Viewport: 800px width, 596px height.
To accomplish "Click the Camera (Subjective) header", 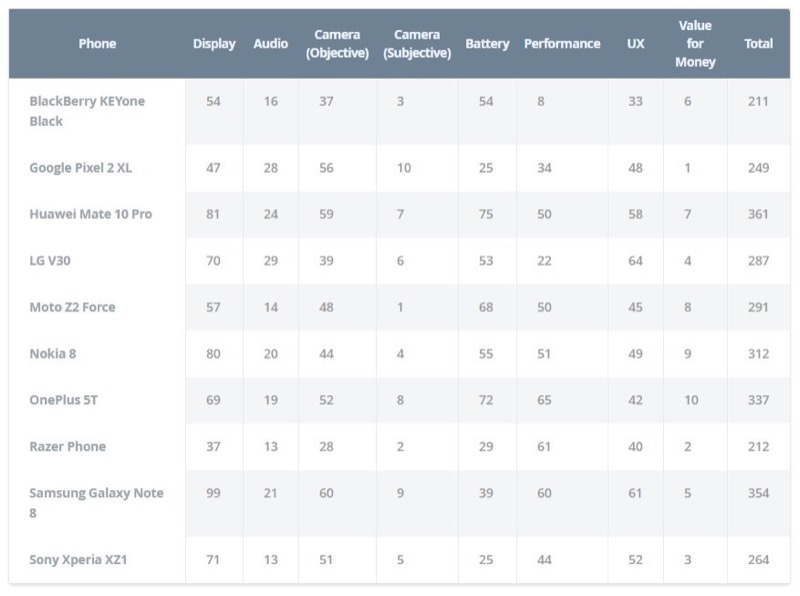I will [417, 44].
